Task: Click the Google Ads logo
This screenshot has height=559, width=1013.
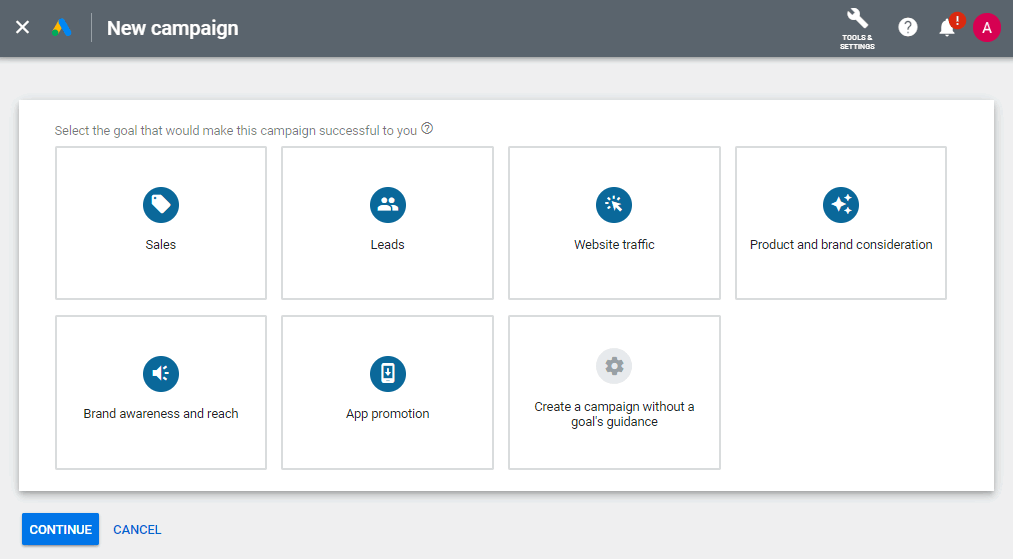Action: coord(62,28)
